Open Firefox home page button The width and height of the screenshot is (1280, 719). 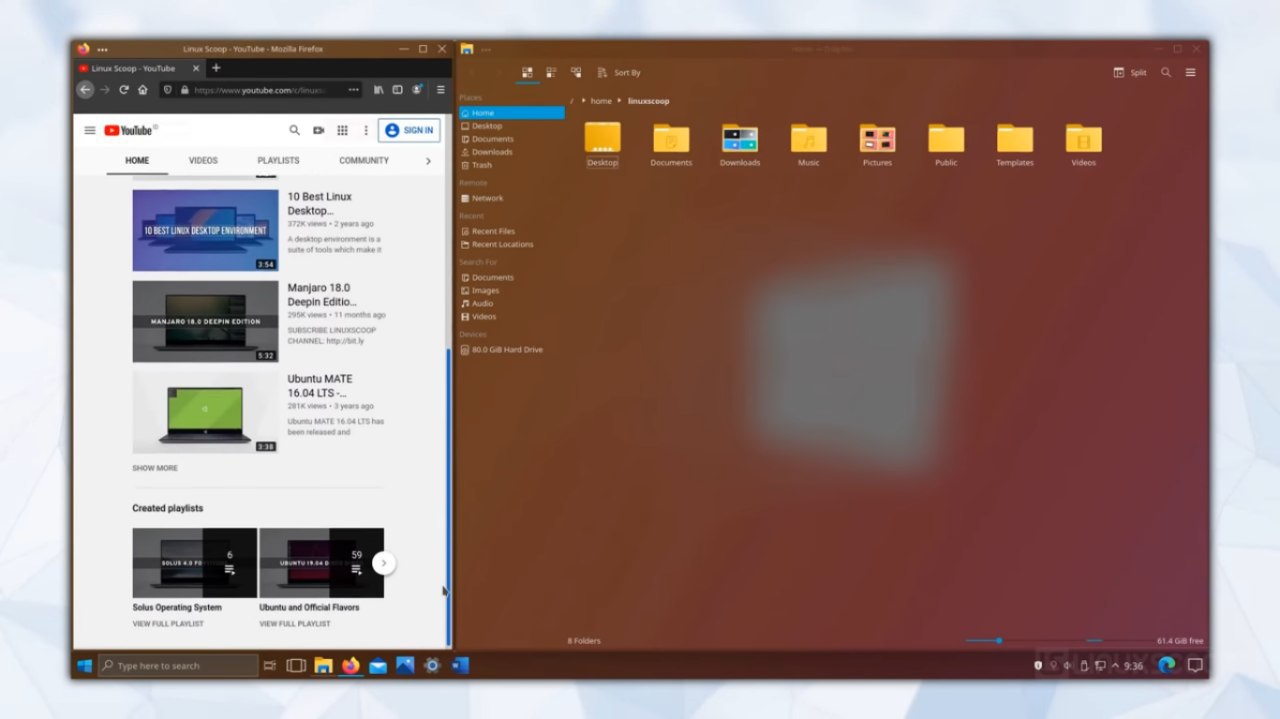143,90
